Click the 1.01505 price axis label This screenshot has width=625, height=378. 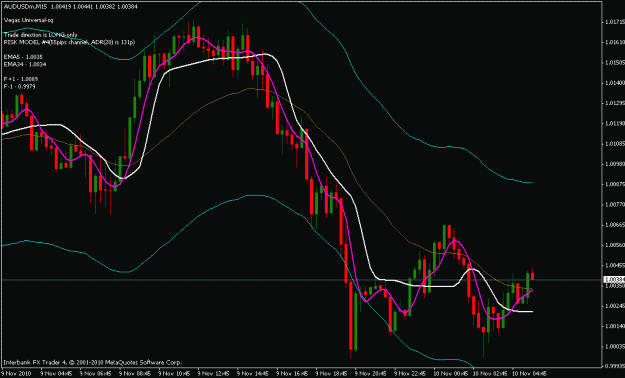click(x=614, y=63)
